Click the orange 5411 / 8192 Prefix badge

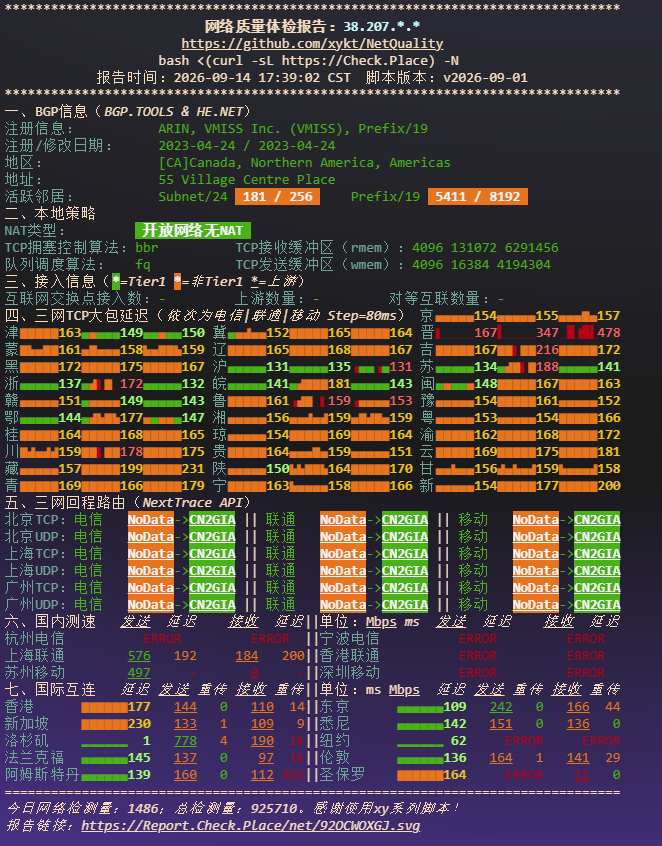(x=477, y=196)
